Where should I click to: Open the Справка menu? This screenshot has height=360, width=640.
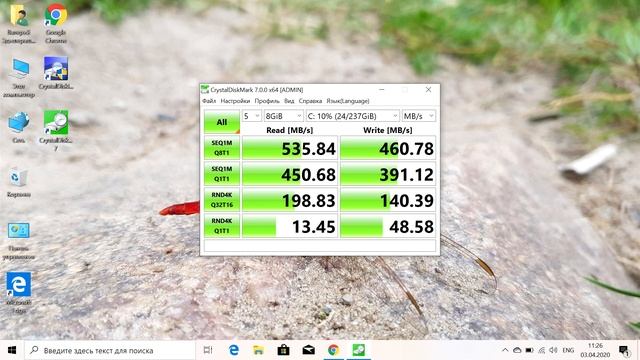pyautogui.click(x=310, y=101)
